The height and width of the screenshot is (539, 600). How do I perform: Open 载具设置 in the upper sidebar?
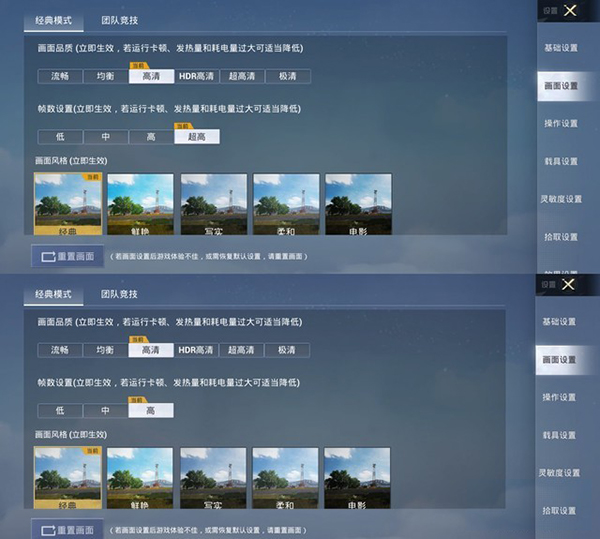tap(560, 161)
